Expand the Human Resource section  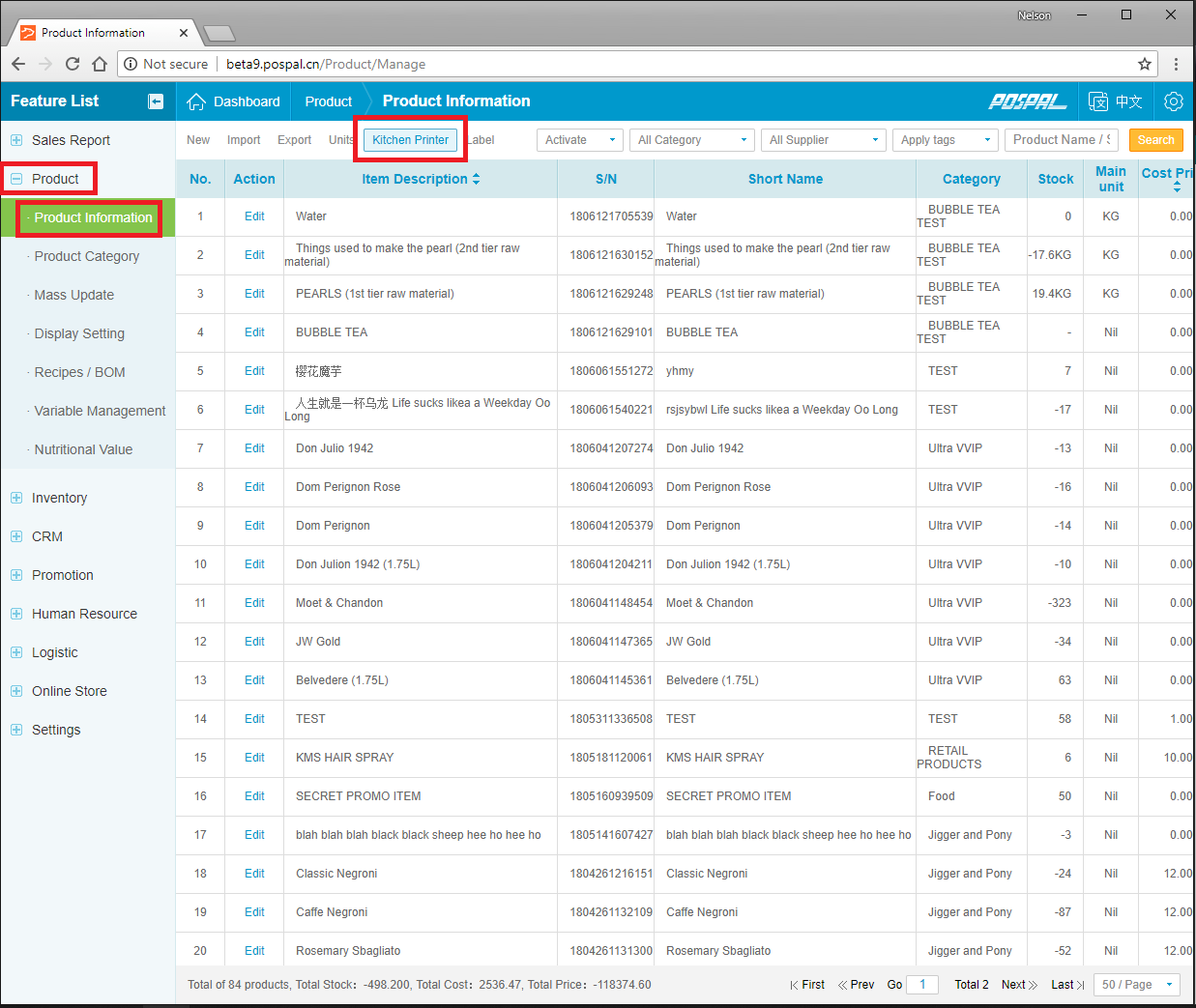(x=16, y=614)
